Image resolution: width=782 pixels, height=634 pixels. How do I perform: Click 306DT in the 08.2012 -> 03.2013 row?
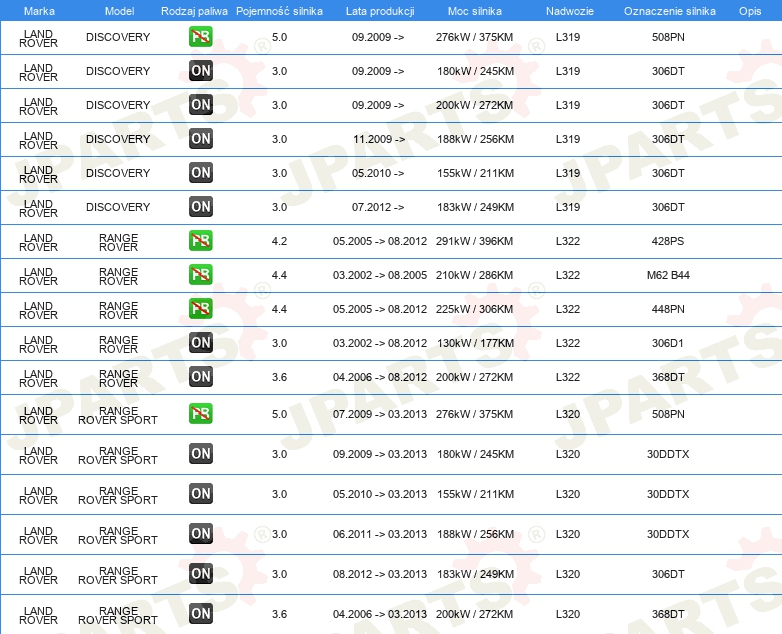pos(668,574)
